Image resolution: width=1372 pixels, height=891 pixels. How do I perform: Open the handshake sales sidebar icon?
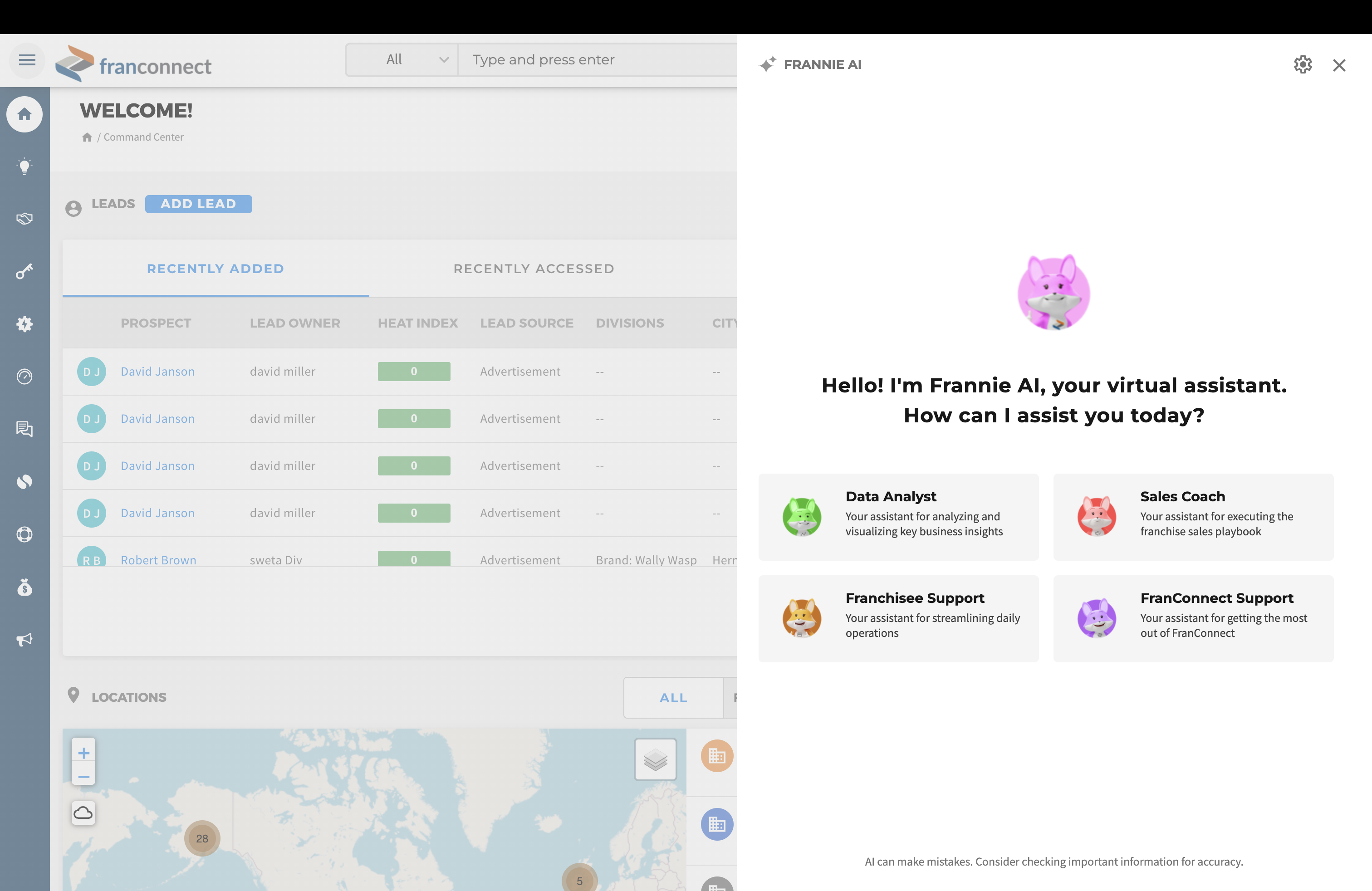(x=24, y=219)
